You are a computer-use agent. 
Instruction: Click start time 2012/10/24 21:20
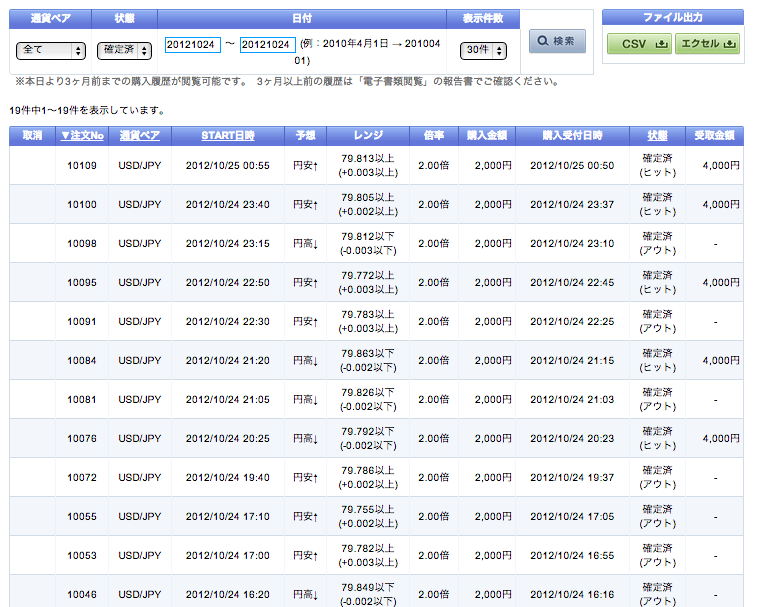click(x=228, y=360)
